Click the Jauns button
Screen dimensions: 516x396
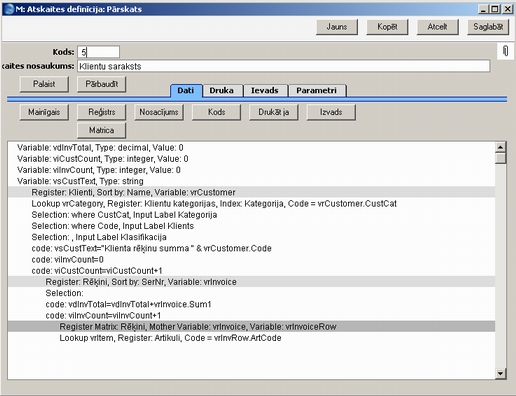coord(337,27)
